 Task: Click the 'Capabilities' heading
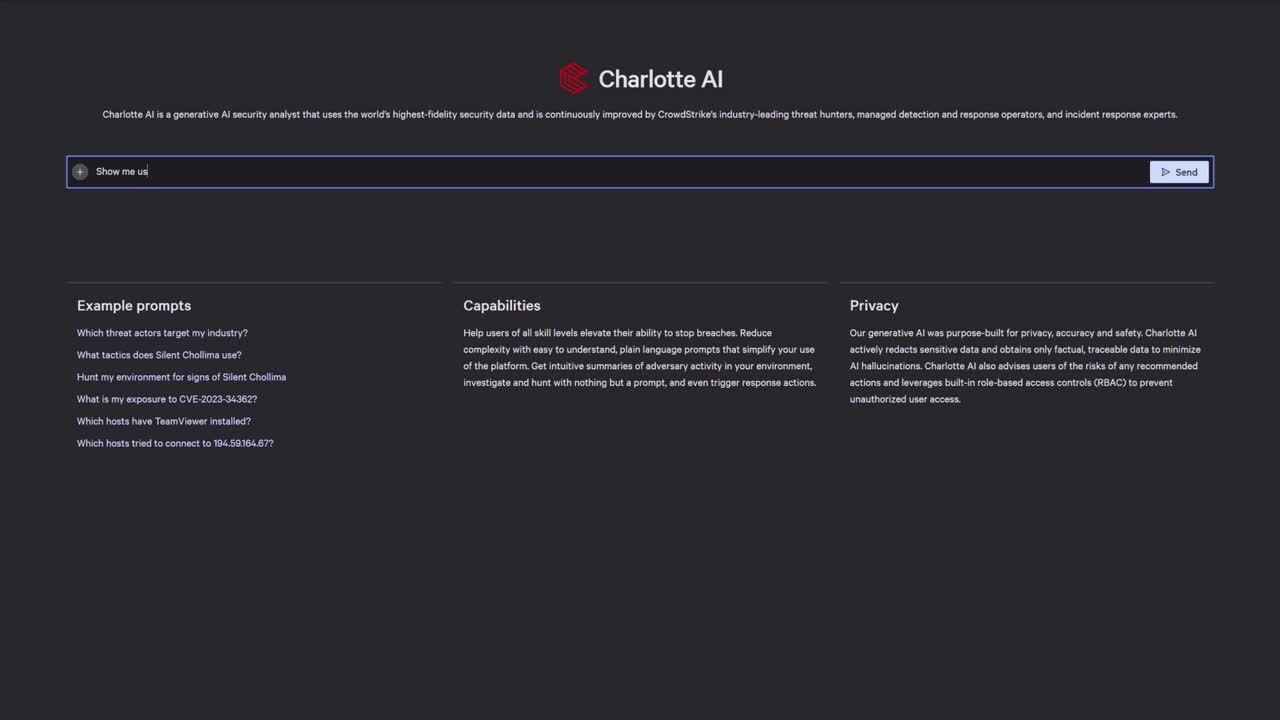[x=502, y=306]
